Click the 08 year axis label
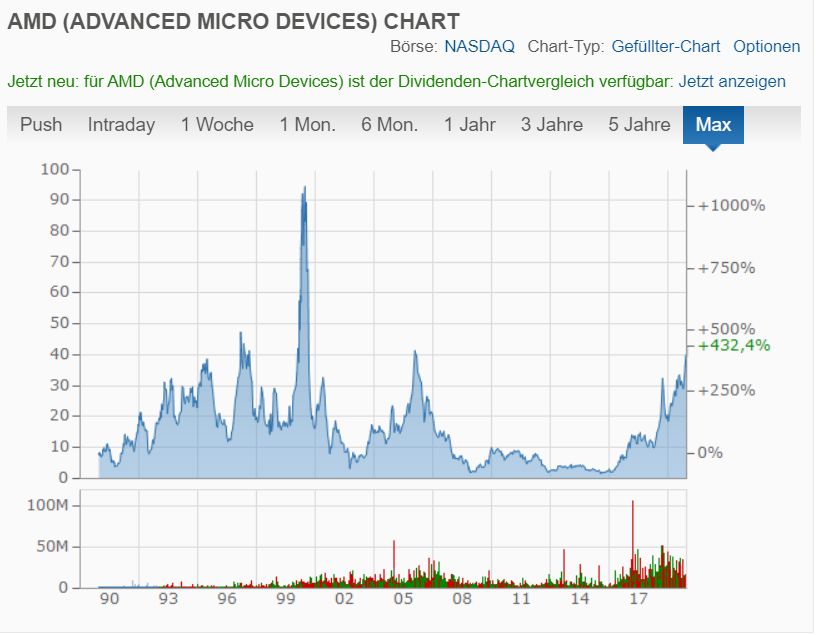Viewport: 818px width, 635px height. [x=462, y=598]
